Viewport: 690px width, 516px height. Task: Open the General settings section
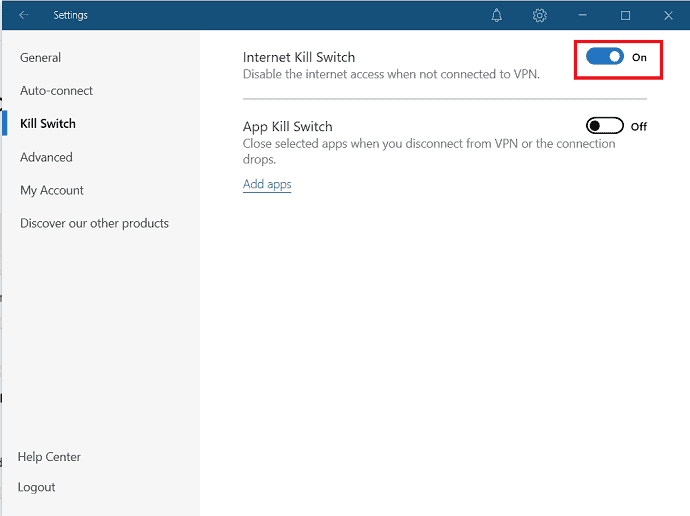pos(40,58)
